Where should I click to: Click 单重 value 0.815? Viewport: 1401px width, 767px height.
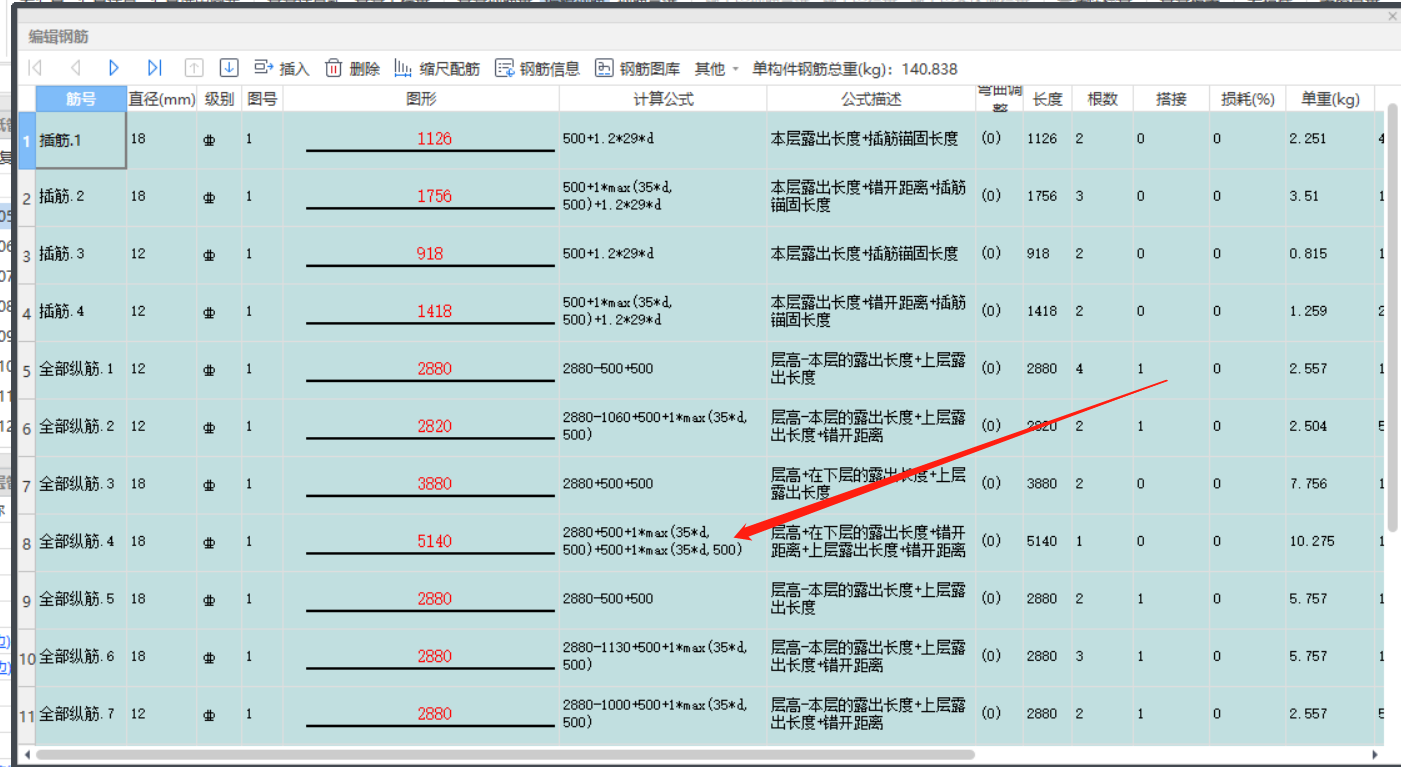pos(1330,254)
